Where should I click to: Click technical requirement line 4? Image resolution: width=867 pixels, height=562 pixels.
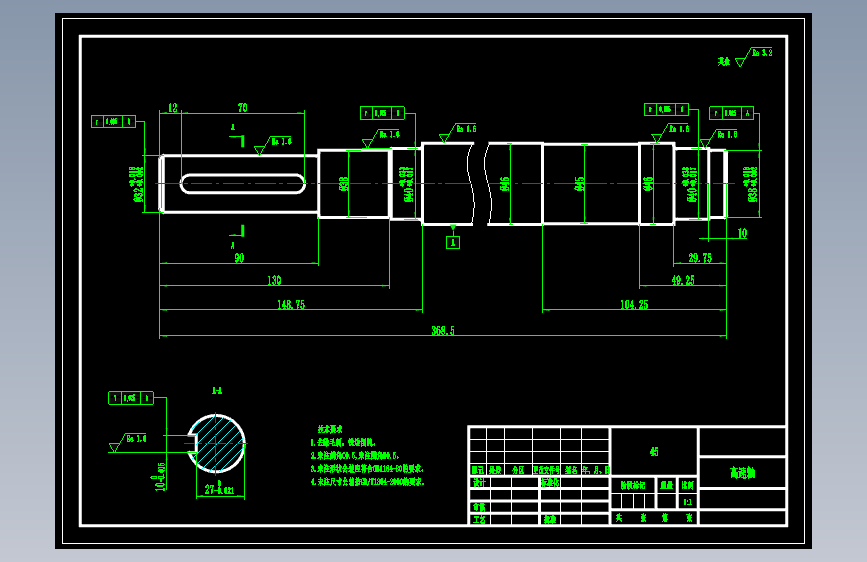point(367,482)
